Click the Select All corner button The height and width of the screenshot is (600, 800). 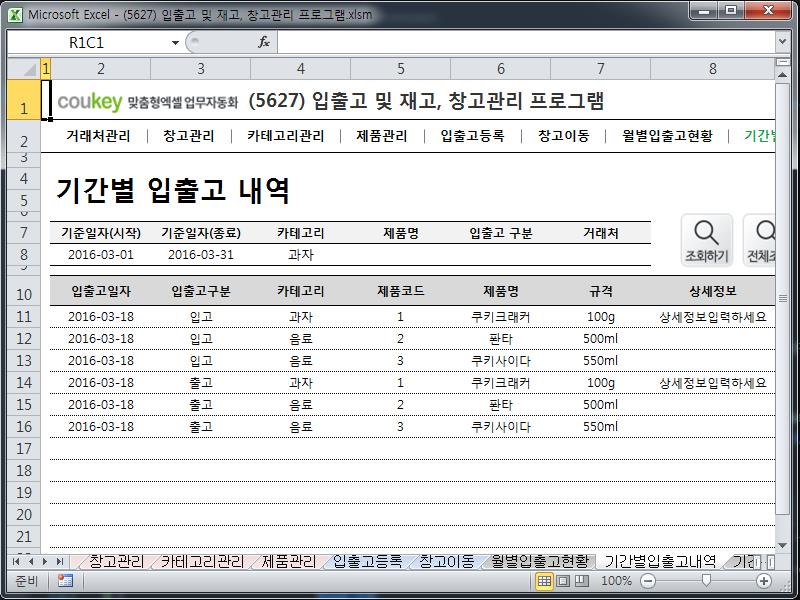point(24,69)
